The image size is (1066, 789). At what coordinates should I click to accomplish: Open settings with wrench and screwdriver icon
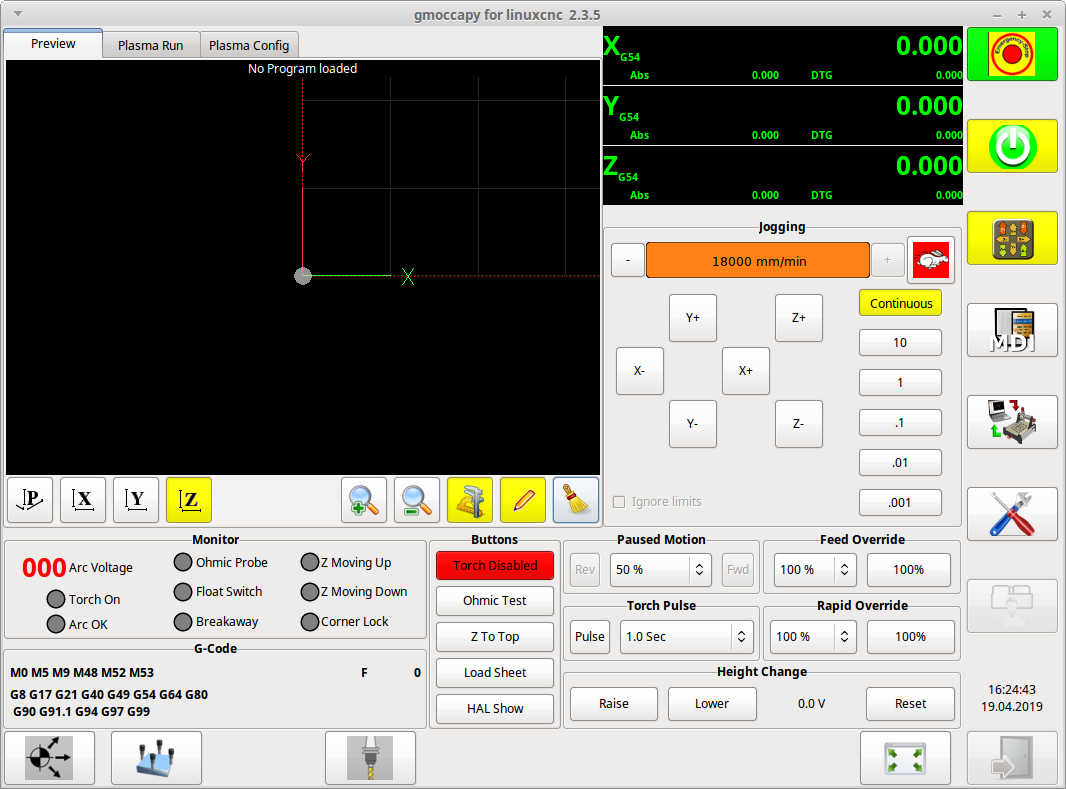click(1012, 514)
